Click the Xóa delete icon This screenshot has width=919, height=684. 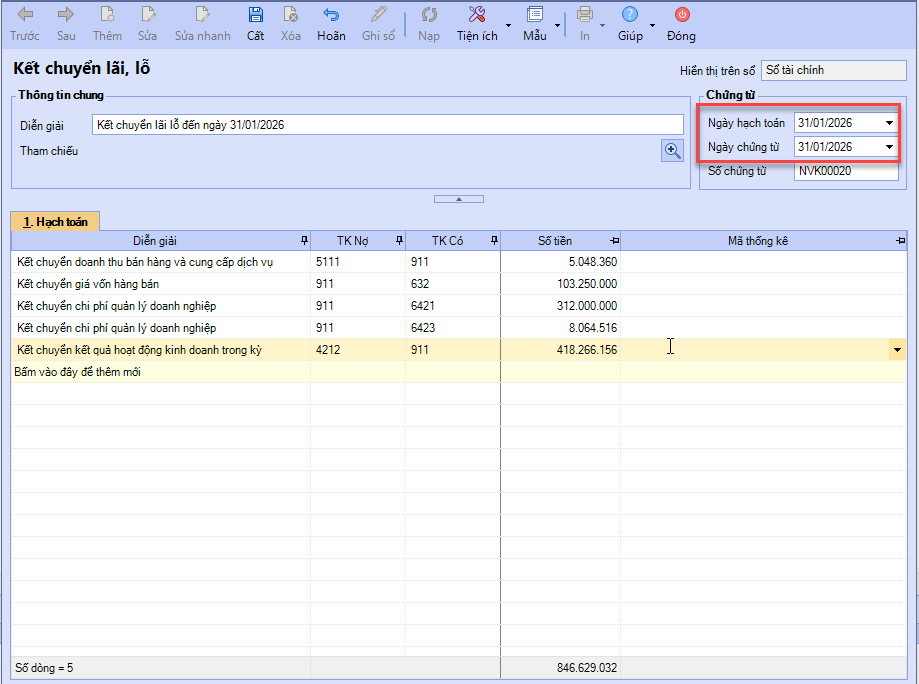point(290,15)
